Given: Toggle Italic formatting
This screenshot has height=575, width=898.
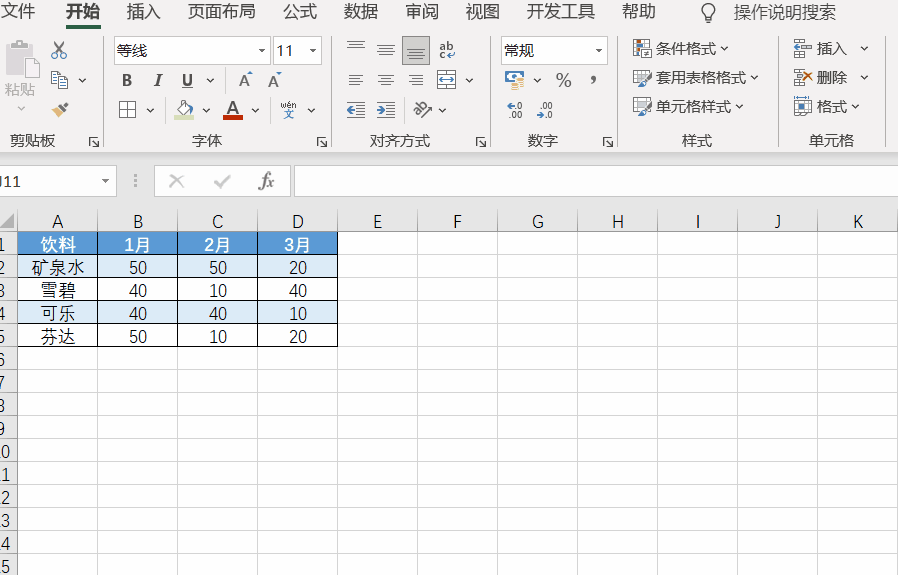Looking at the screenshot, I should click(158, 80).
